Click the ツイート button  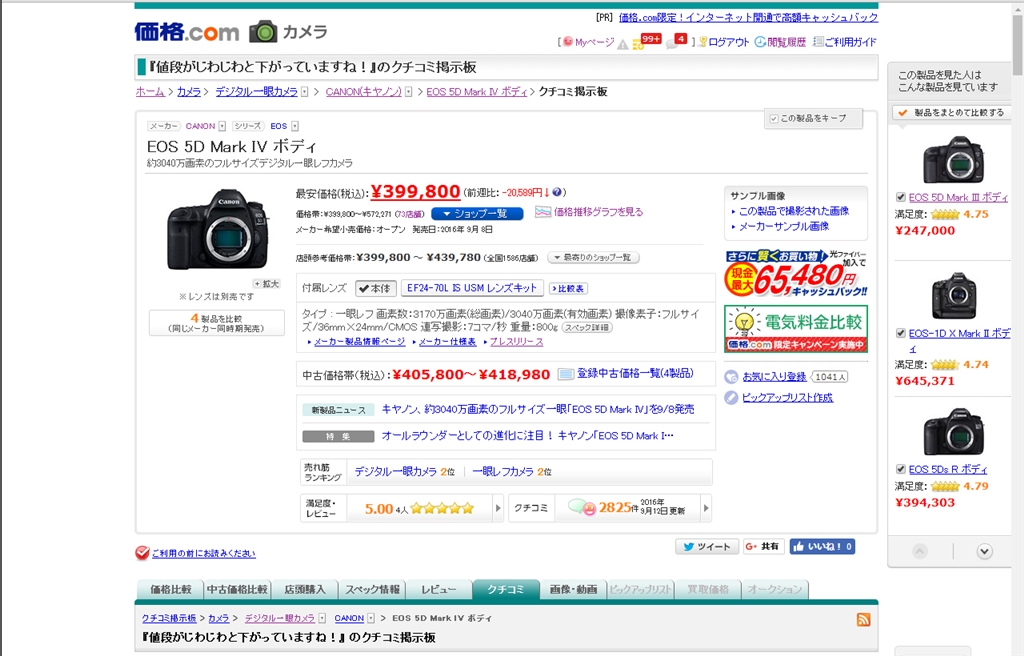click(707, 546)
